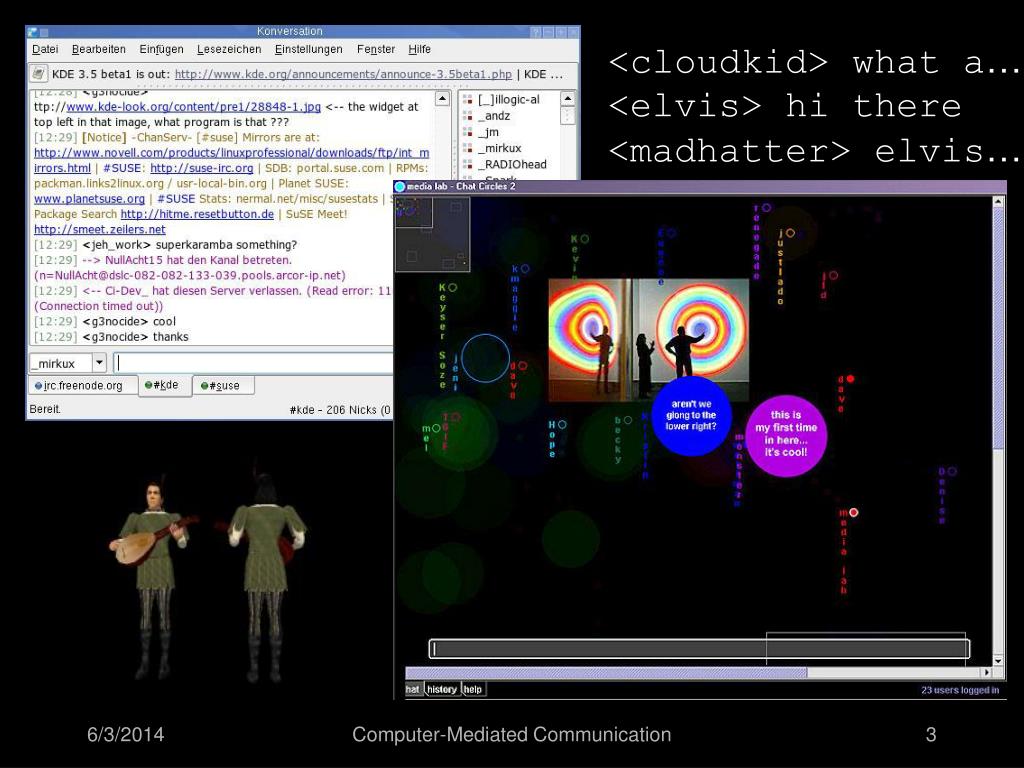Switch to the #suse channel tab

point(223,385)
